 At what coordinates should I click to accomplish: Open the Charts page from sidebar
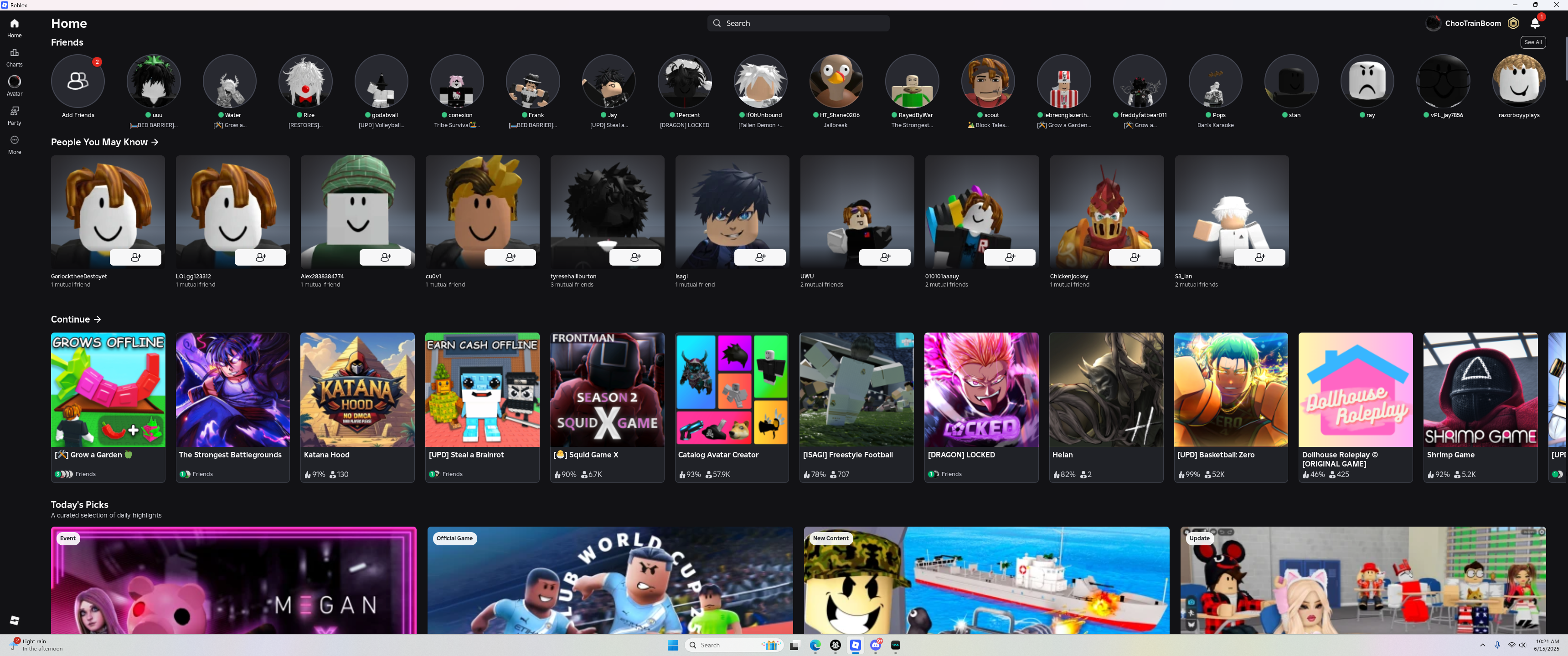tap(14, 56)
